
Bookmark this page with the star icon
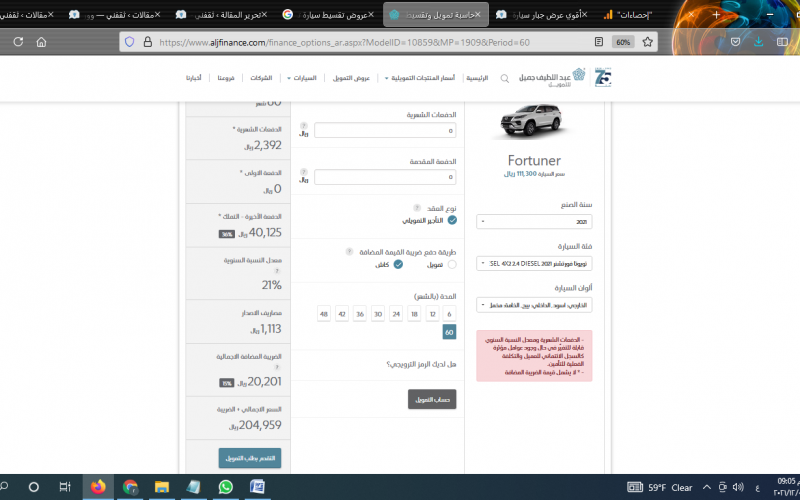coord(647,42)
